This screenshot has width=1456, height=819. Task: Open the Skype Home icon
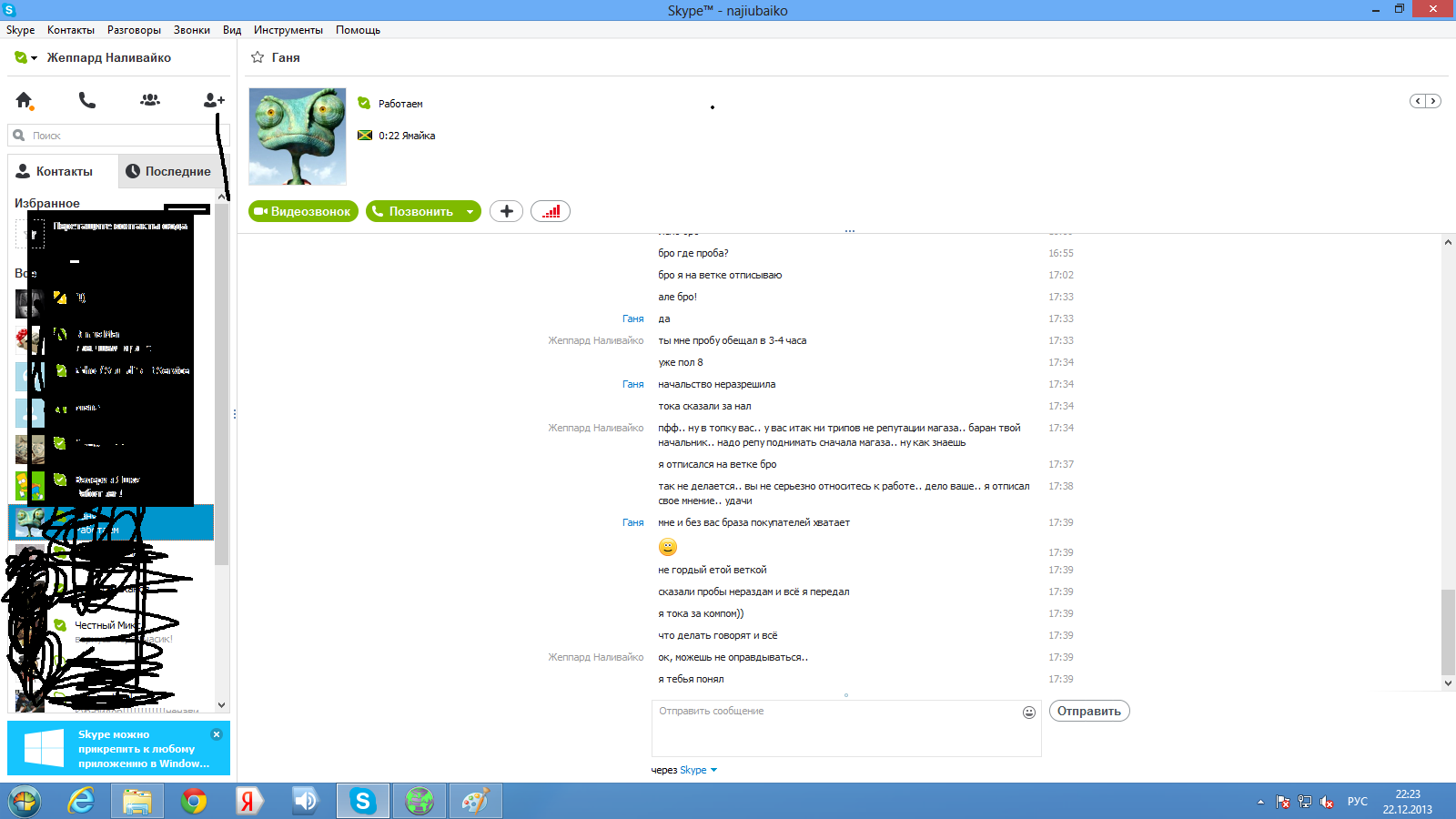(25, 100)
